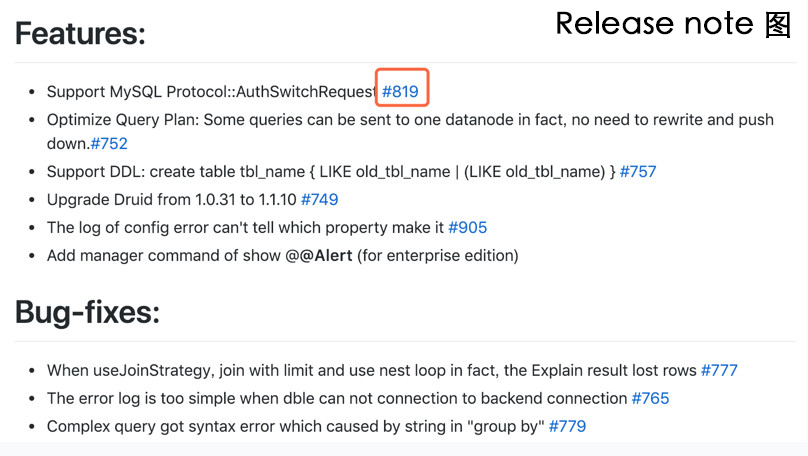Click the log of config error text
The width and height of the screenshot is (808, 456).
tap(245, 228)
